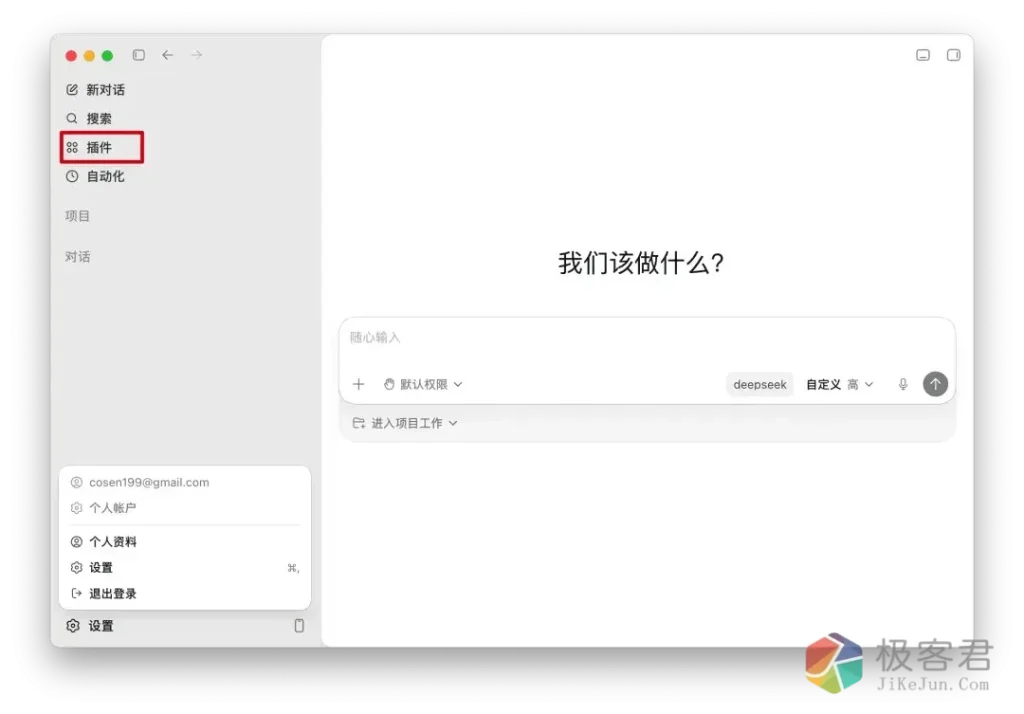Open the 自定义 高 dropdown
The image size is (1024, 714).
pyautogui.click(x=839, y=384)
